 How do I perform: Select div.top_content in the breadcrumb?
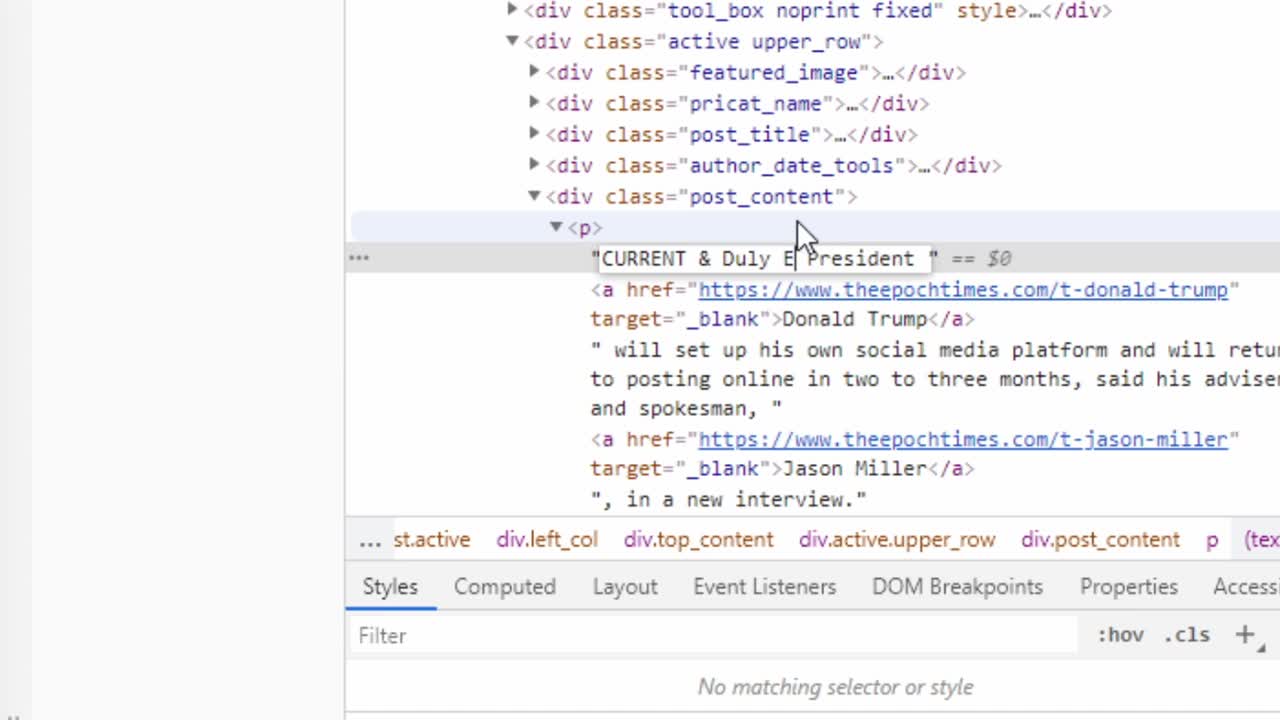(x=699, y=540)
